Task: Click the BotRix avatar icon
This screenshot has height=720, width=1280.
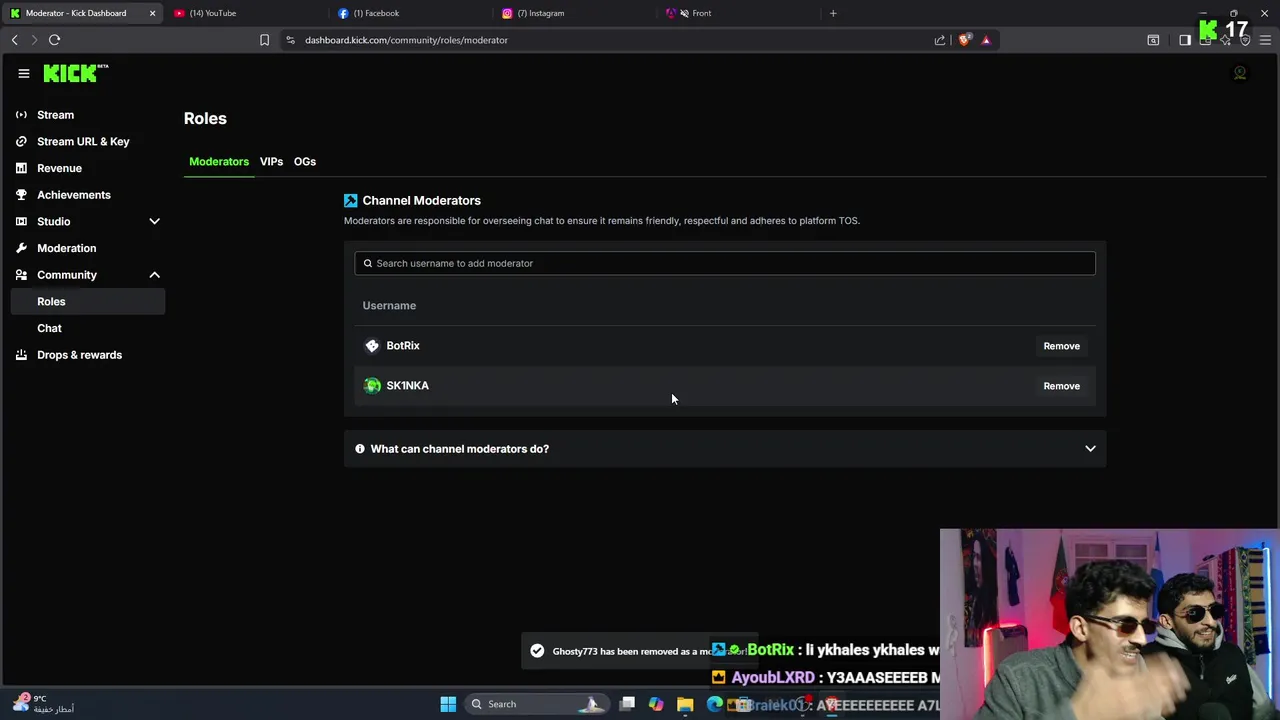Action: pos(372,346)
